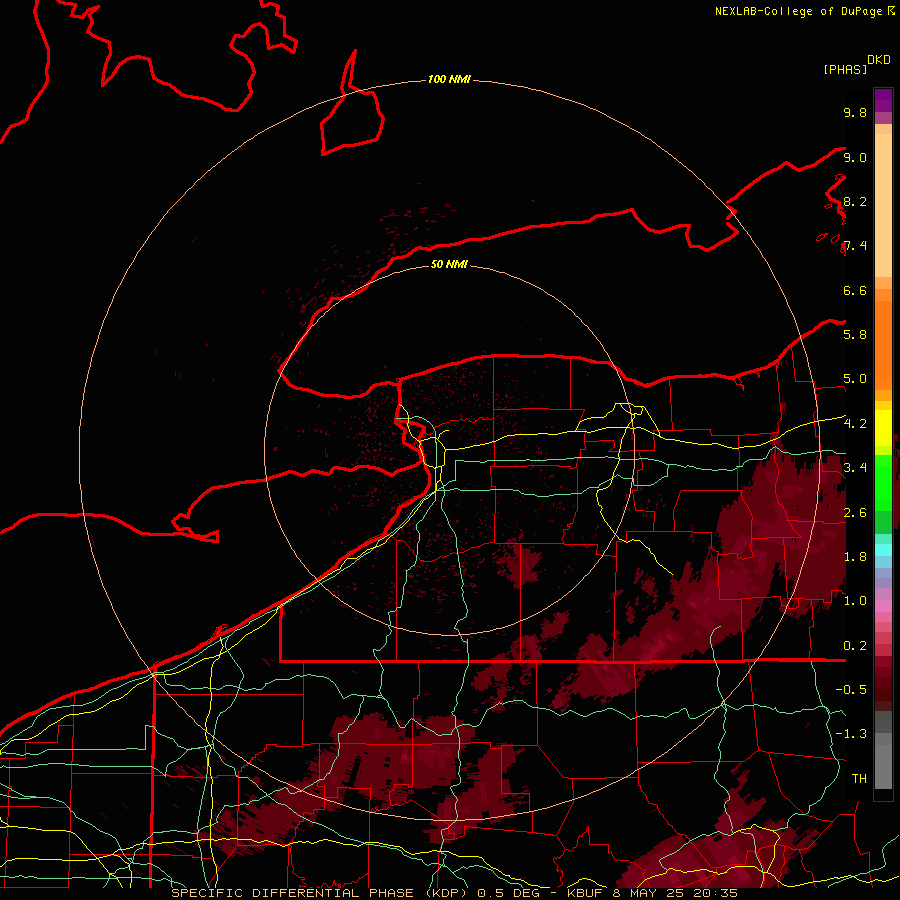
Task: Click the 4.2 legend value
Action: (855, 424)
